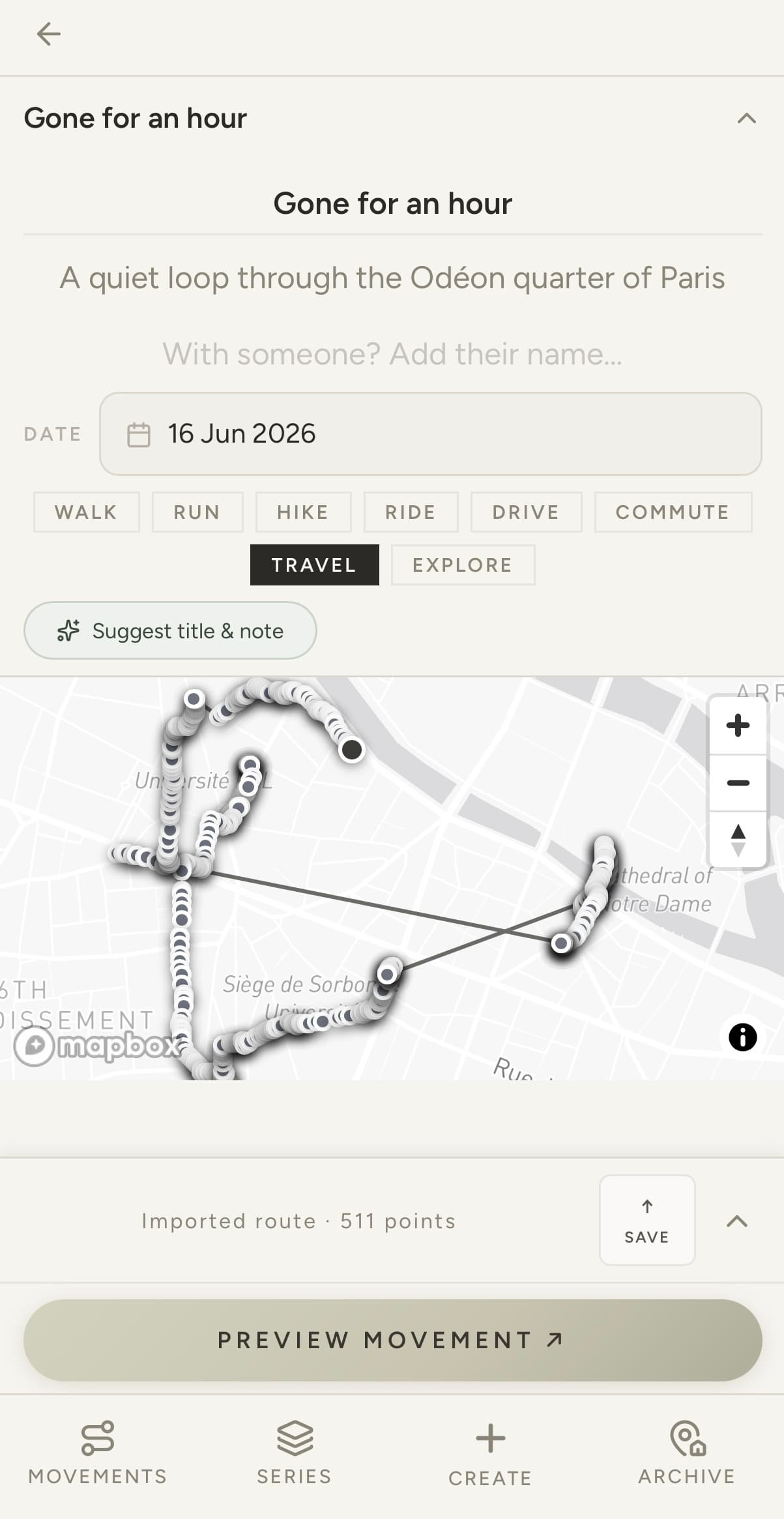Viewport: 784px width, 1519px height.
Task: Focus the companion name input field
Action: tap(392, 354)
